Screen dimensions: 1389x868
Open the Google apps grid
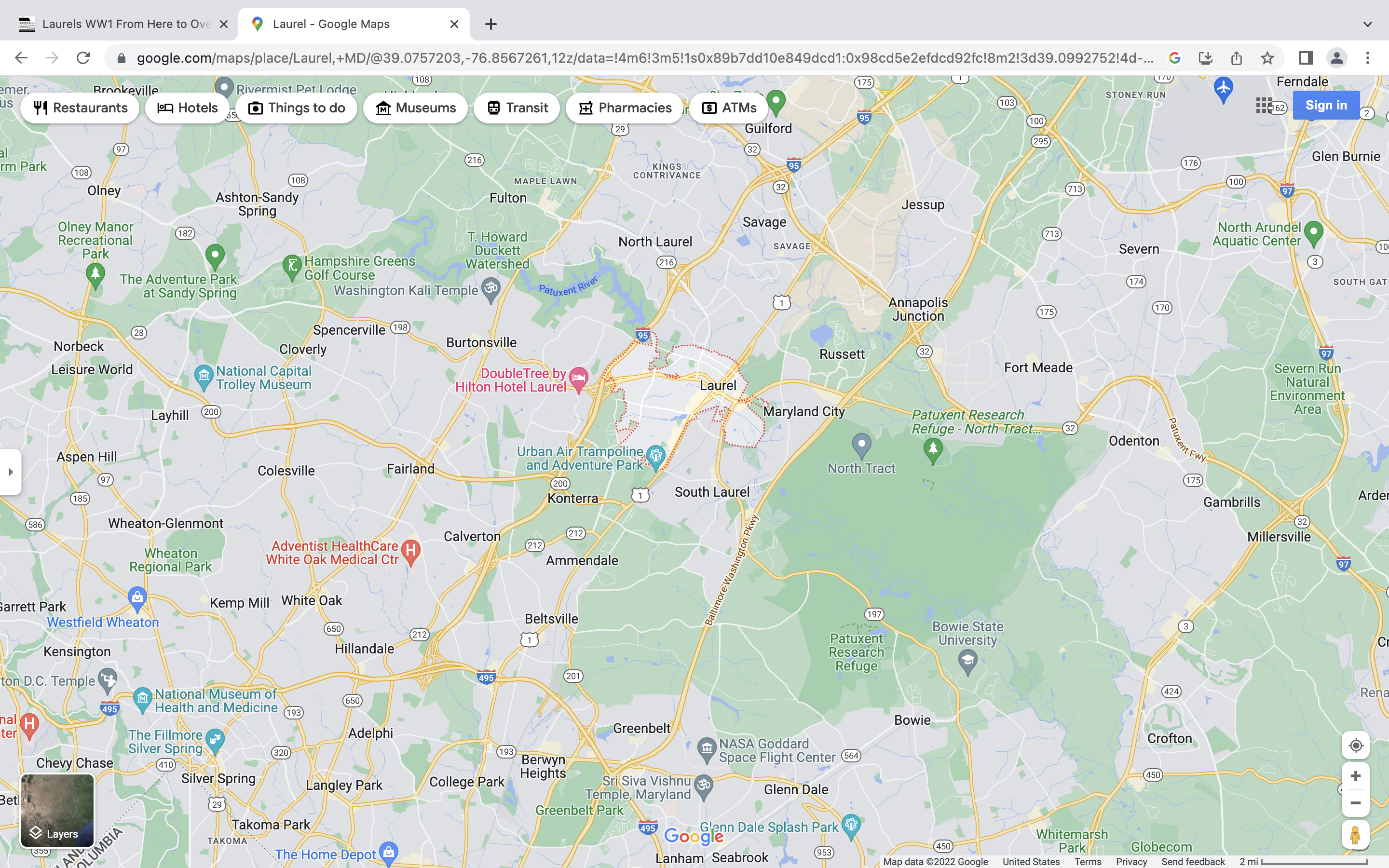pyautogui.click(x=1263, y=105)
